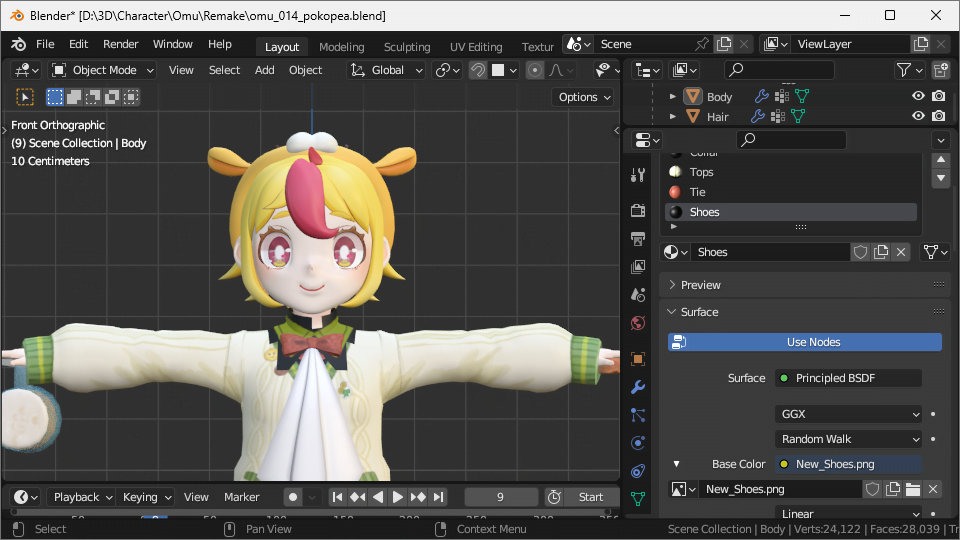Expand the Preview panel
Screen dimensions: 960x540
click(700, 285)
